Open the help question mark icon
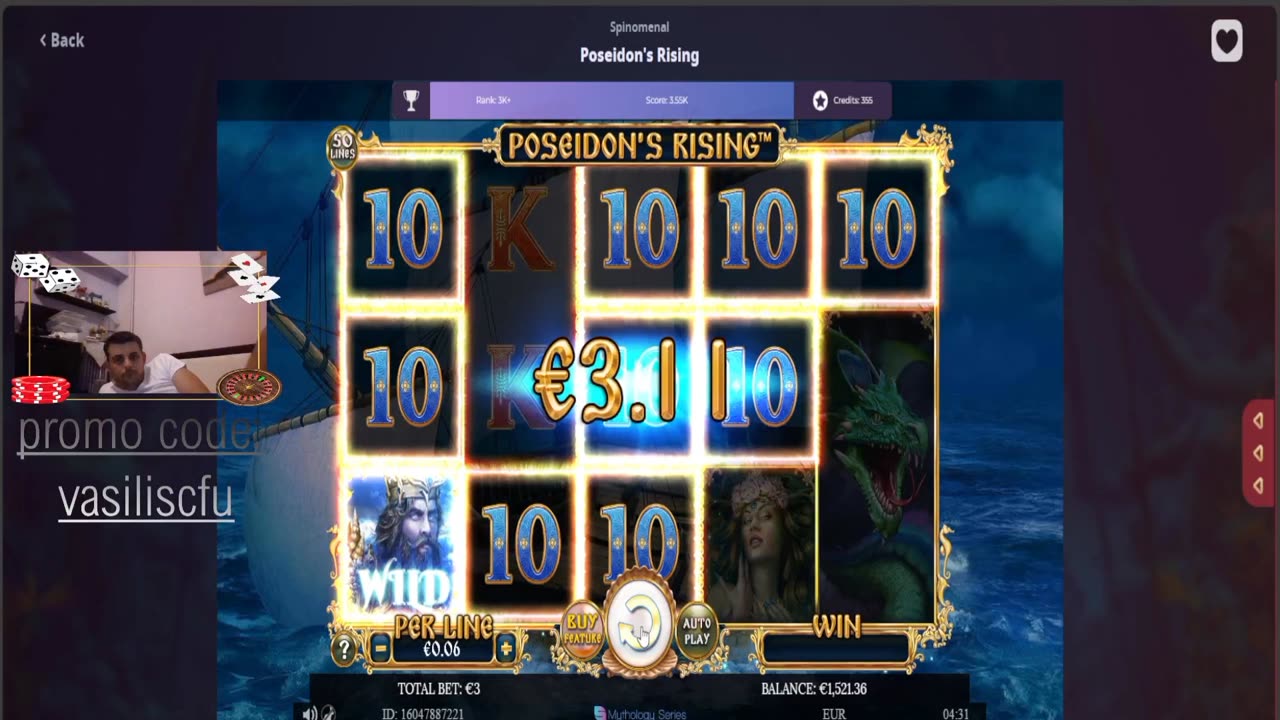1280x720 pixels. click(343, 650)
